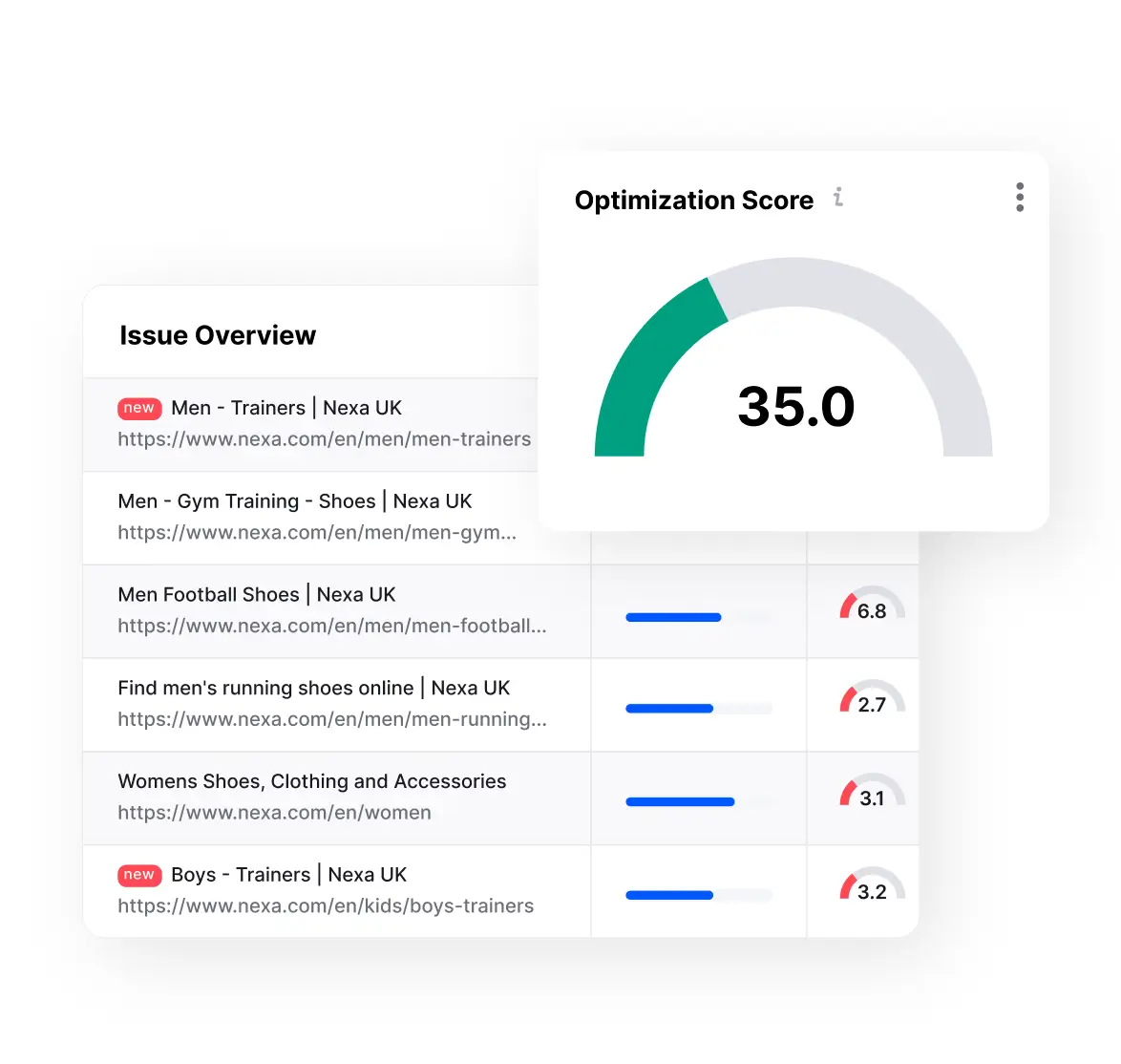Click the 3.2 score gauge icon
The width and height of the screenshot is (1121, 1064).
872,886
